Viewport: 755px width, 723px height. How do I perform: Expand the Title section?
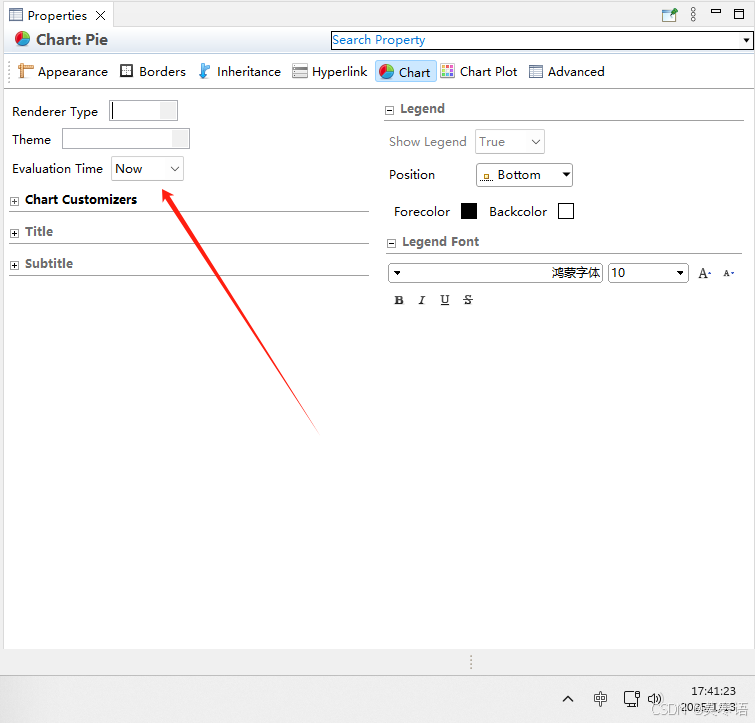click(14, 233)
